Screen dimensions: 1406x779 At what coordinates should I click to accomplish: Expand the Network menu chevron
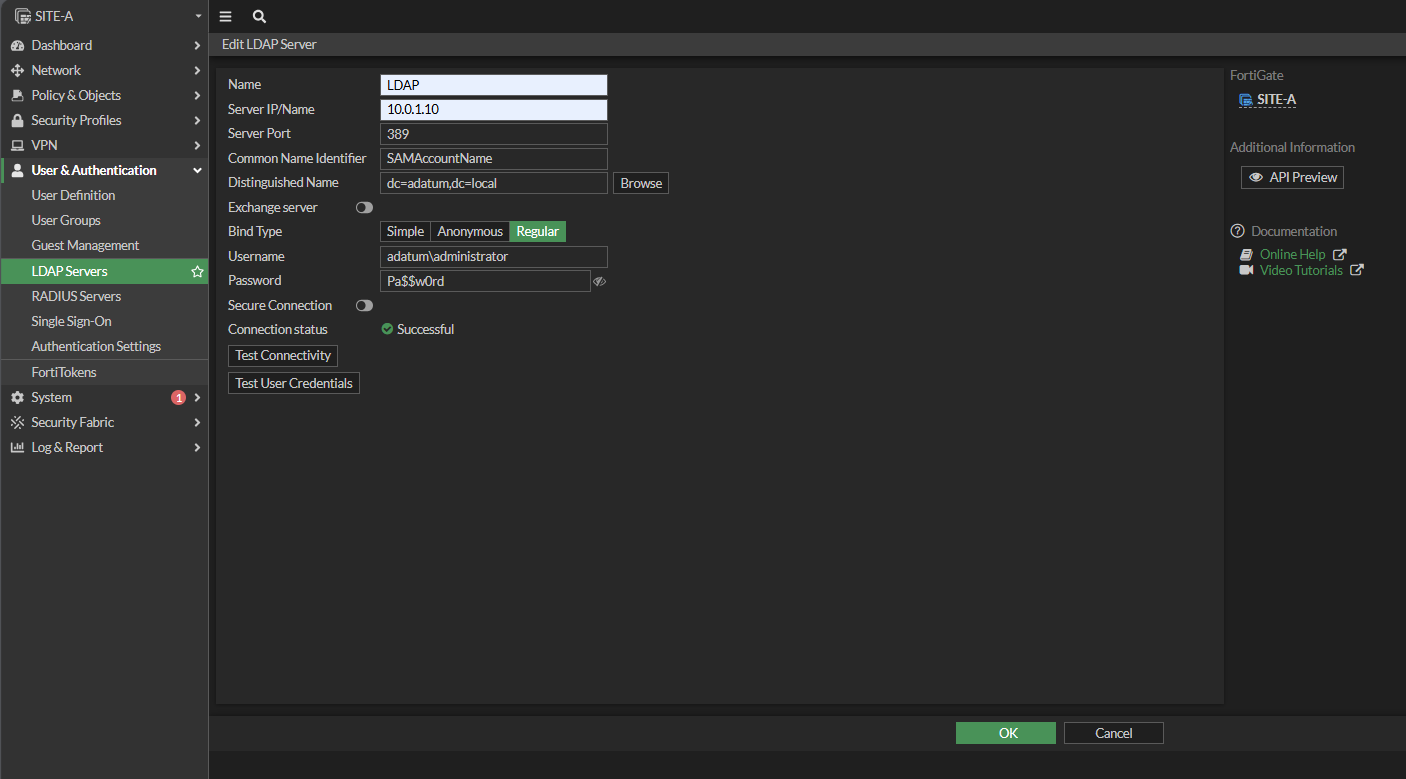pyautogui.click(x=197, y=71)
